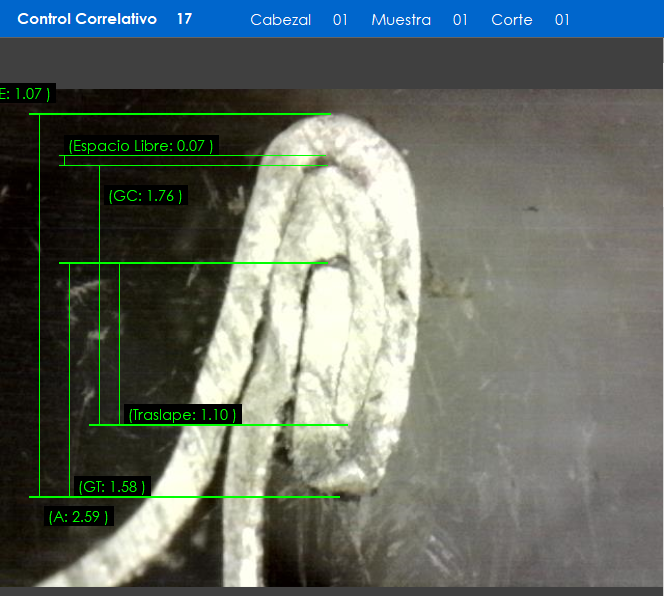This screenshot has width=664, height=596.
Task: Click the GC: 1.76 measurement label
Action: click(145, 196)
